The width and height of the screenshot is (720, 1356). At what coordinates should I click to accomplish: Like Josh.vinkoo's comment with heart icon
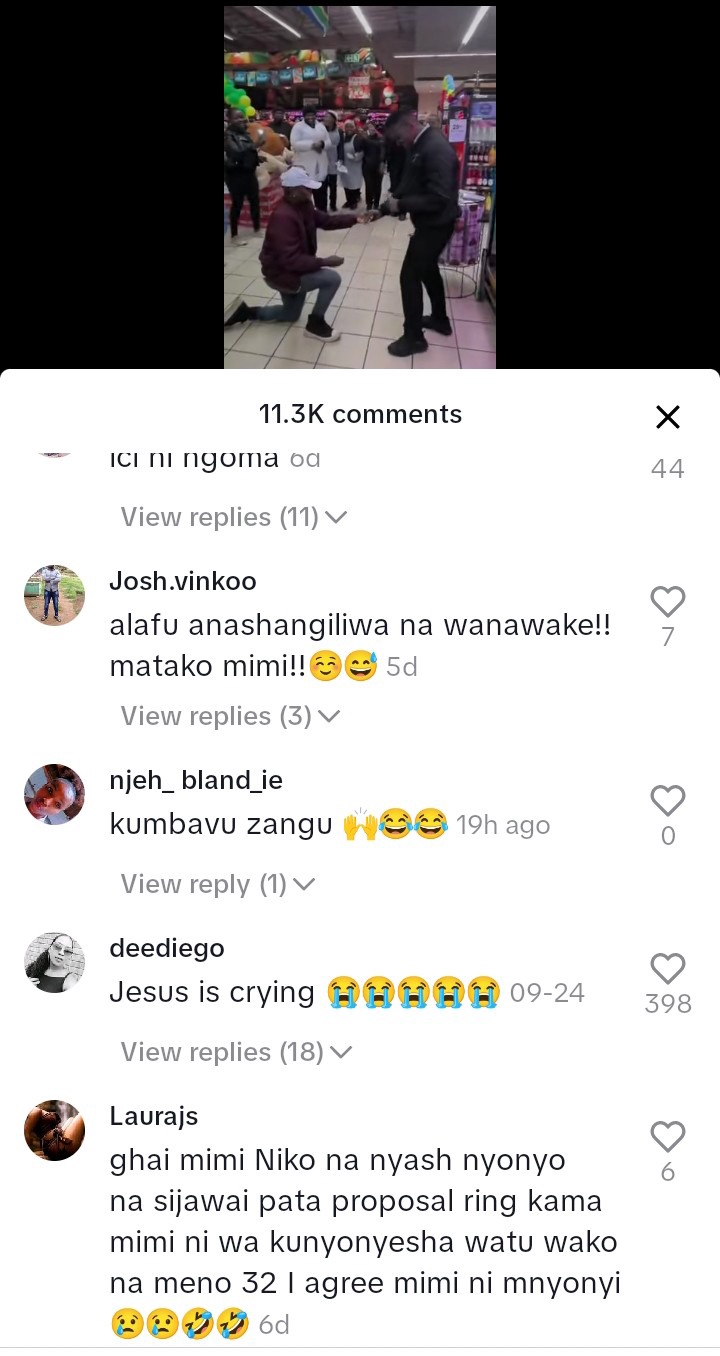667,601
